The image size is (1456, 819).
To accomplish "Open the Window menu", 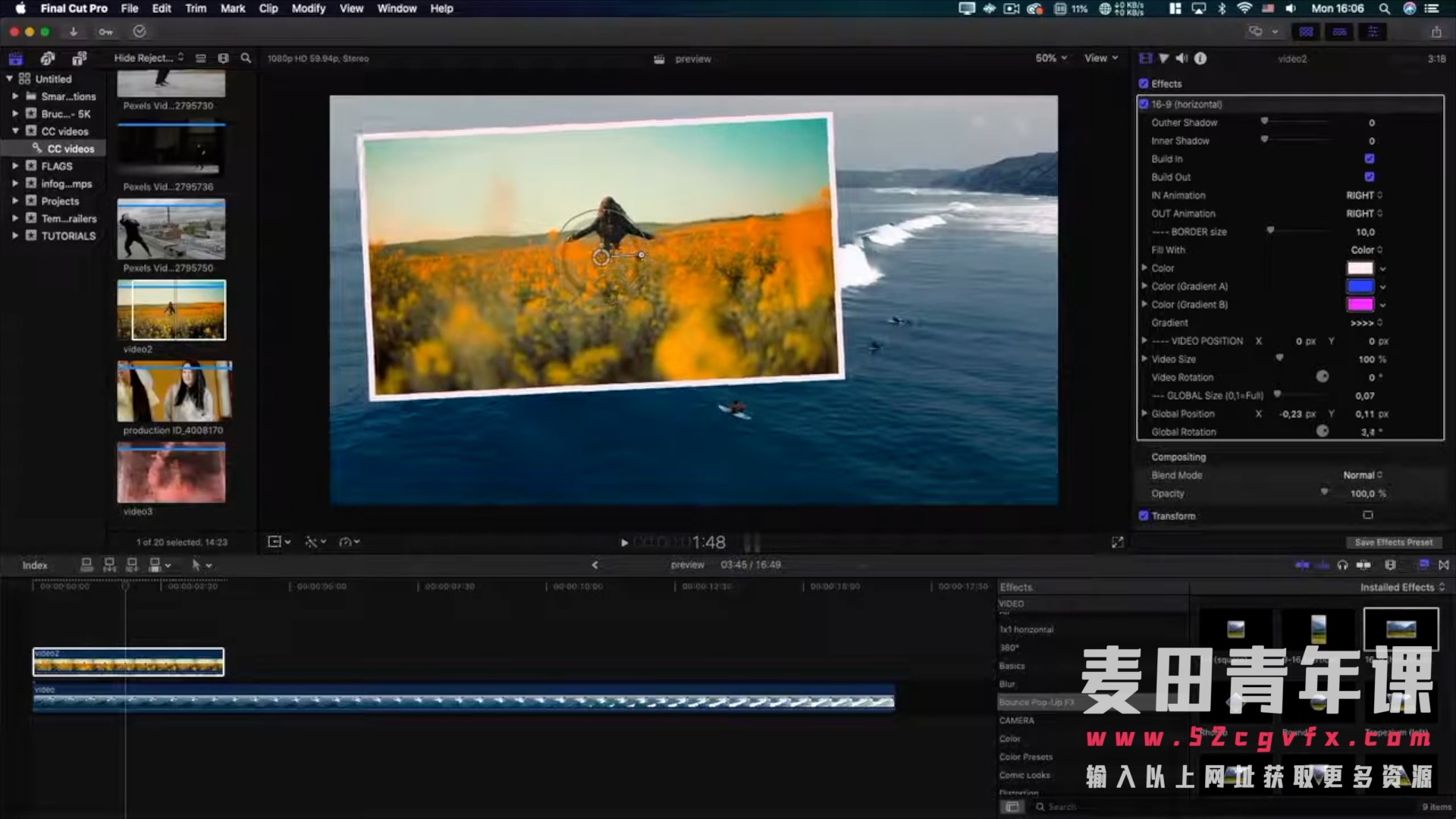I will (397, 8).
